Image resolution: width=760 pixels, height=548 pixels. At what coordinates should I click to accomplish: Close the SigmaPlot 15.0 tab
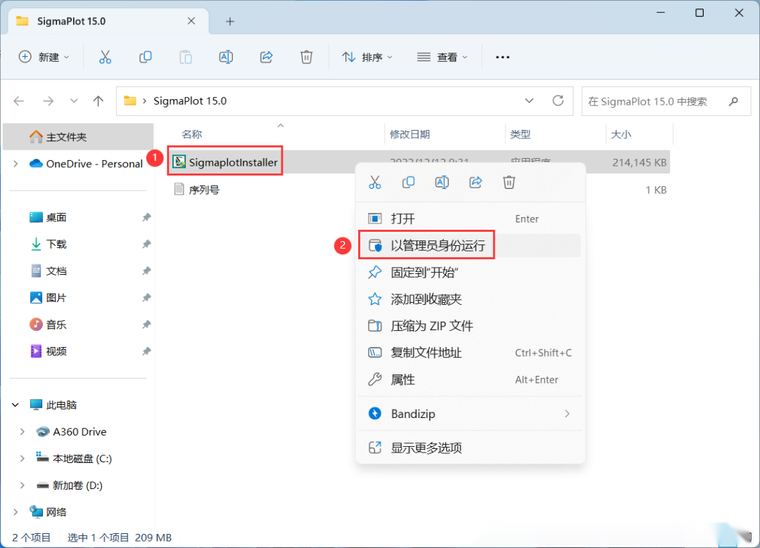click(x=191, y=21)
